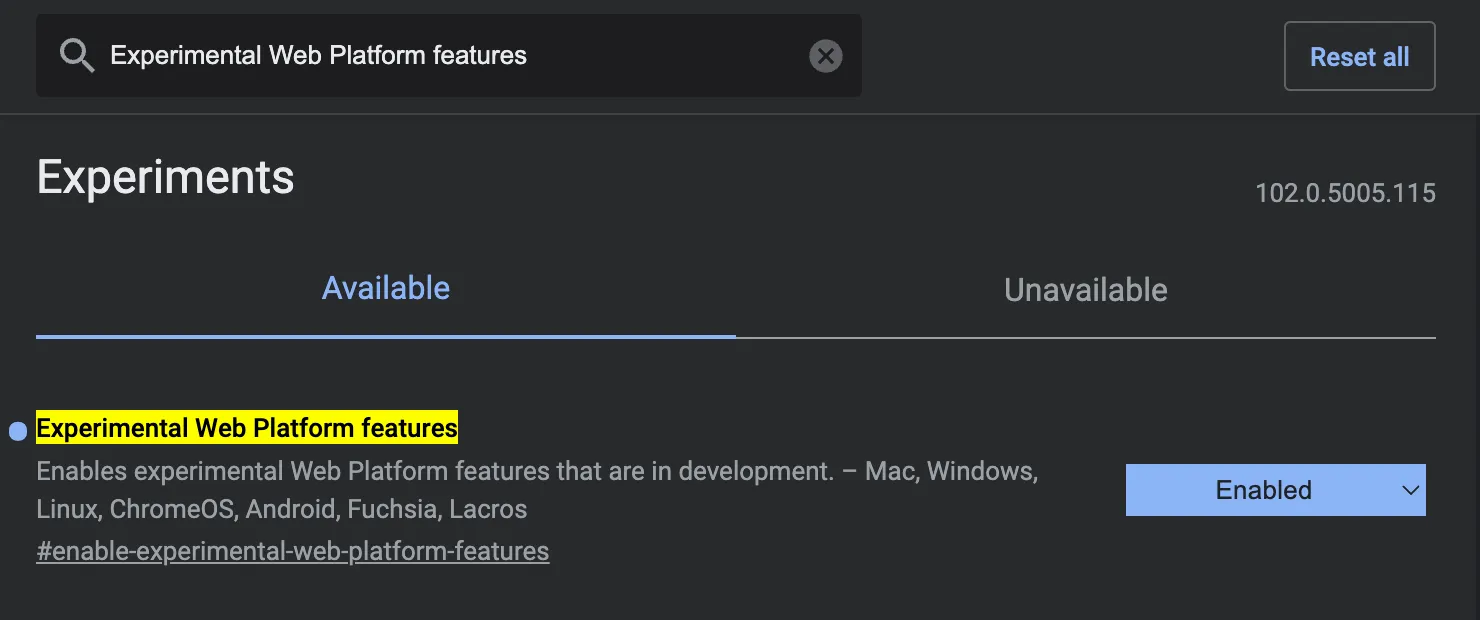Switch to the Unavailable tab
The image size is (1480, 620).
[x=1085, y=290]
